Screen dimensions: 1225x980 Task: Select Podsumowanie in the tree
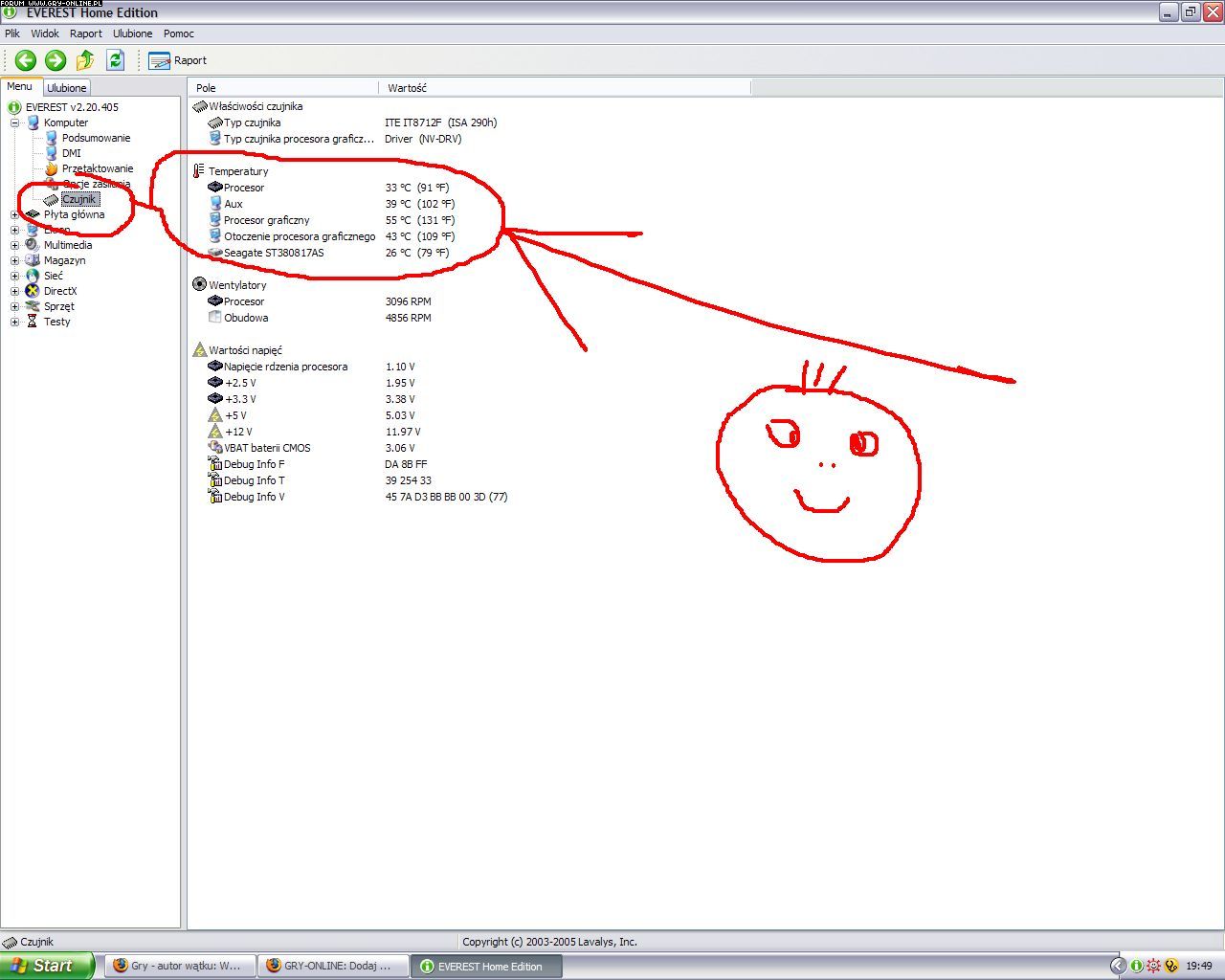[x=96, y=138]
